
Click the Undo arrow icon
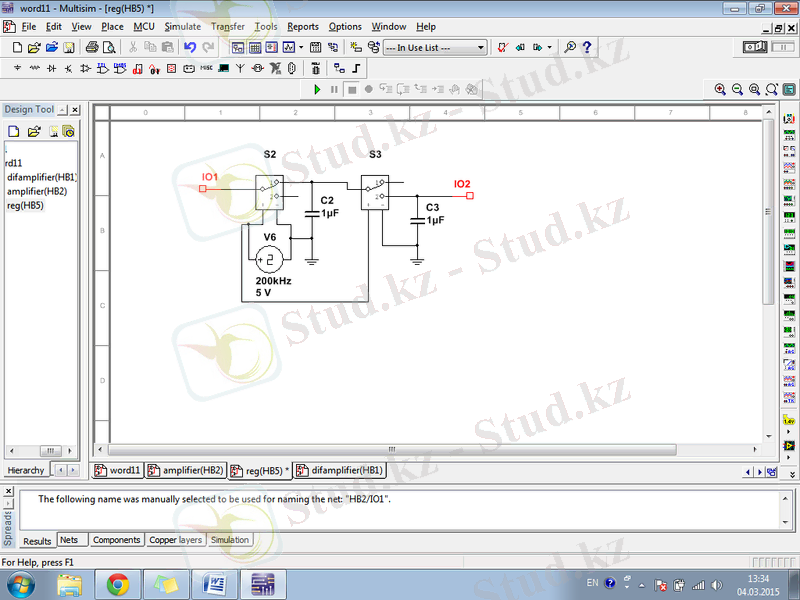[190, 47]
